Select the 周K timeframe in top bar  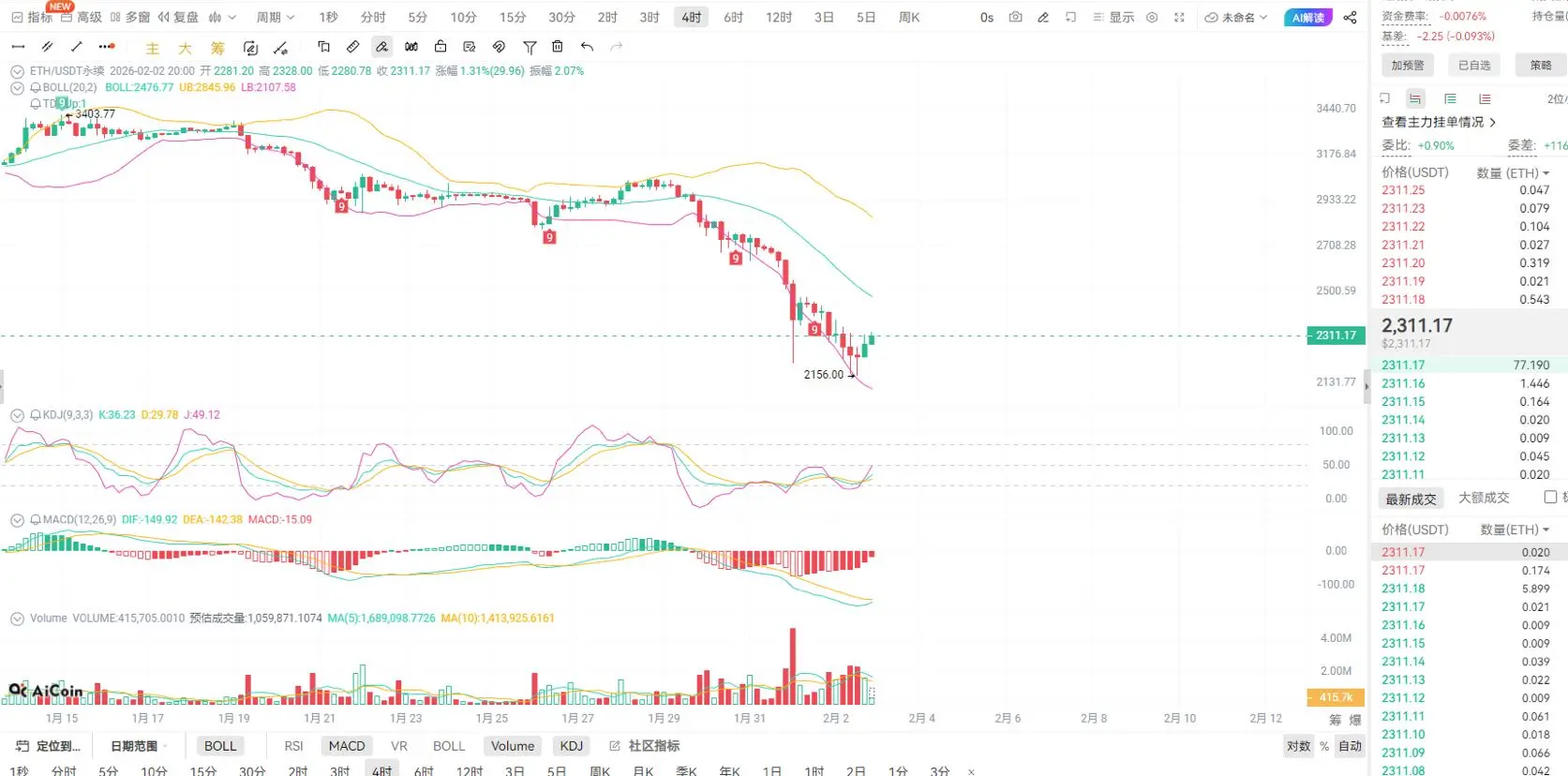click(x=909, y=17)
